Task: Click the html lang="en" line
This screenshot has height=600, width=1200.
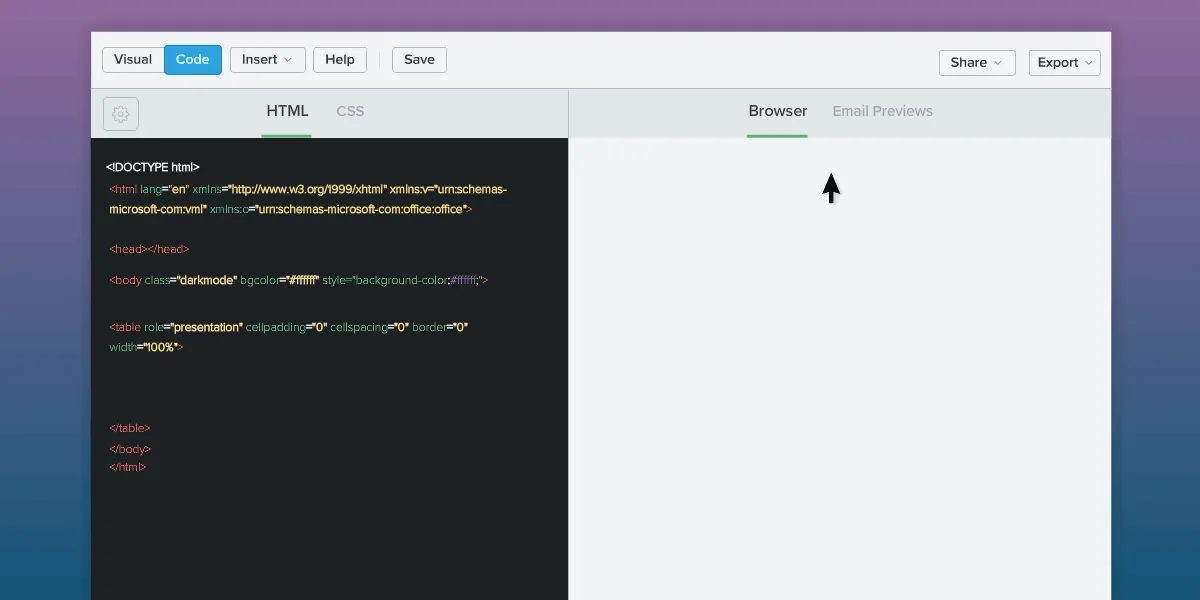Action: pyautogui.click(x=308, y=189)
